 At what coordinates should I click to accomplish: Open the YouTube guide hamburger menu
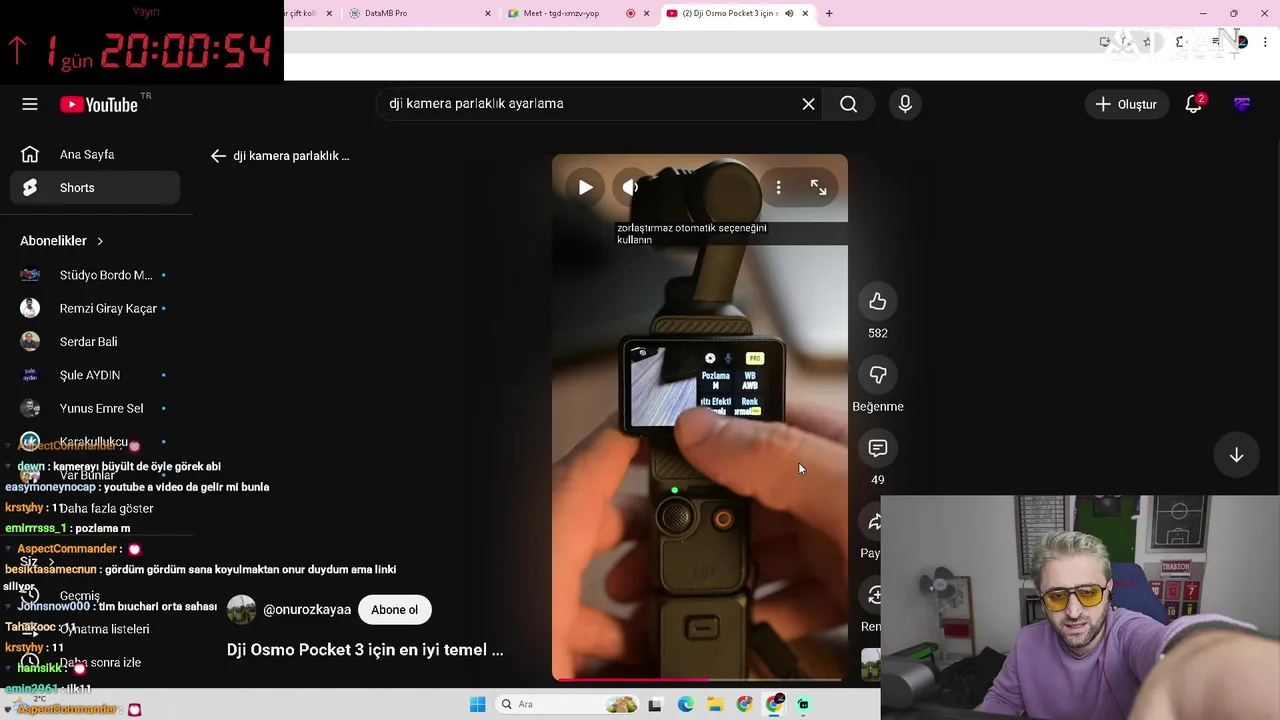30,104
